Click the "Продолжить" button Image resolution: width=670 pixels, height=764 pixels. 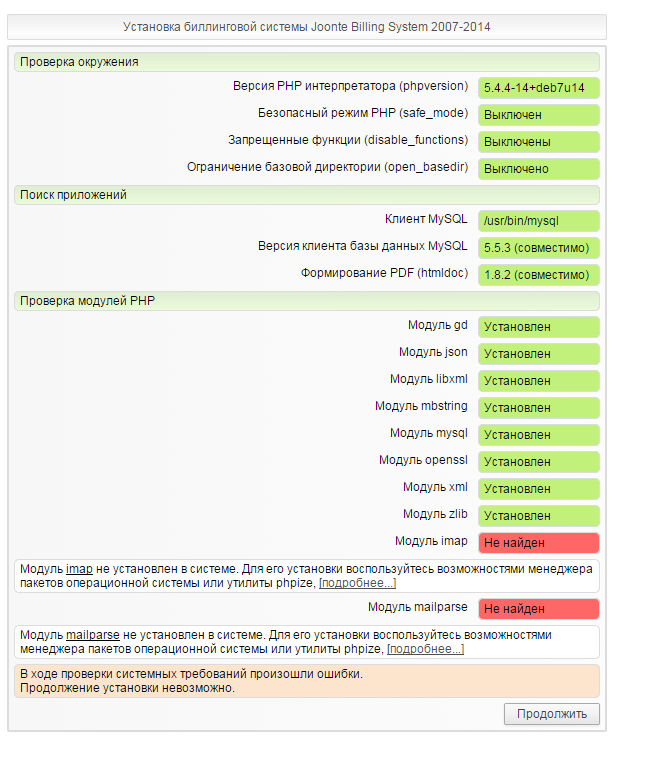coord(552,714)
